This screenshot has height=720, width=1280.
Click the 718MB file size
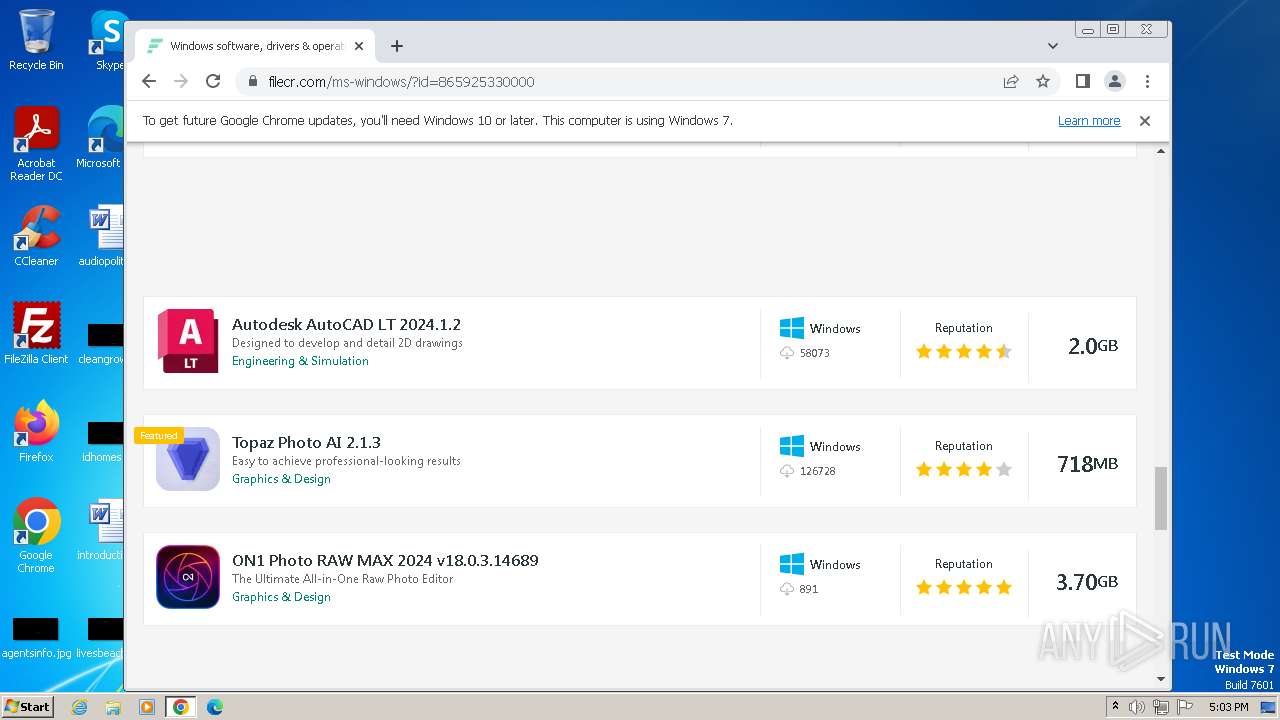[x=1087, y=464]
